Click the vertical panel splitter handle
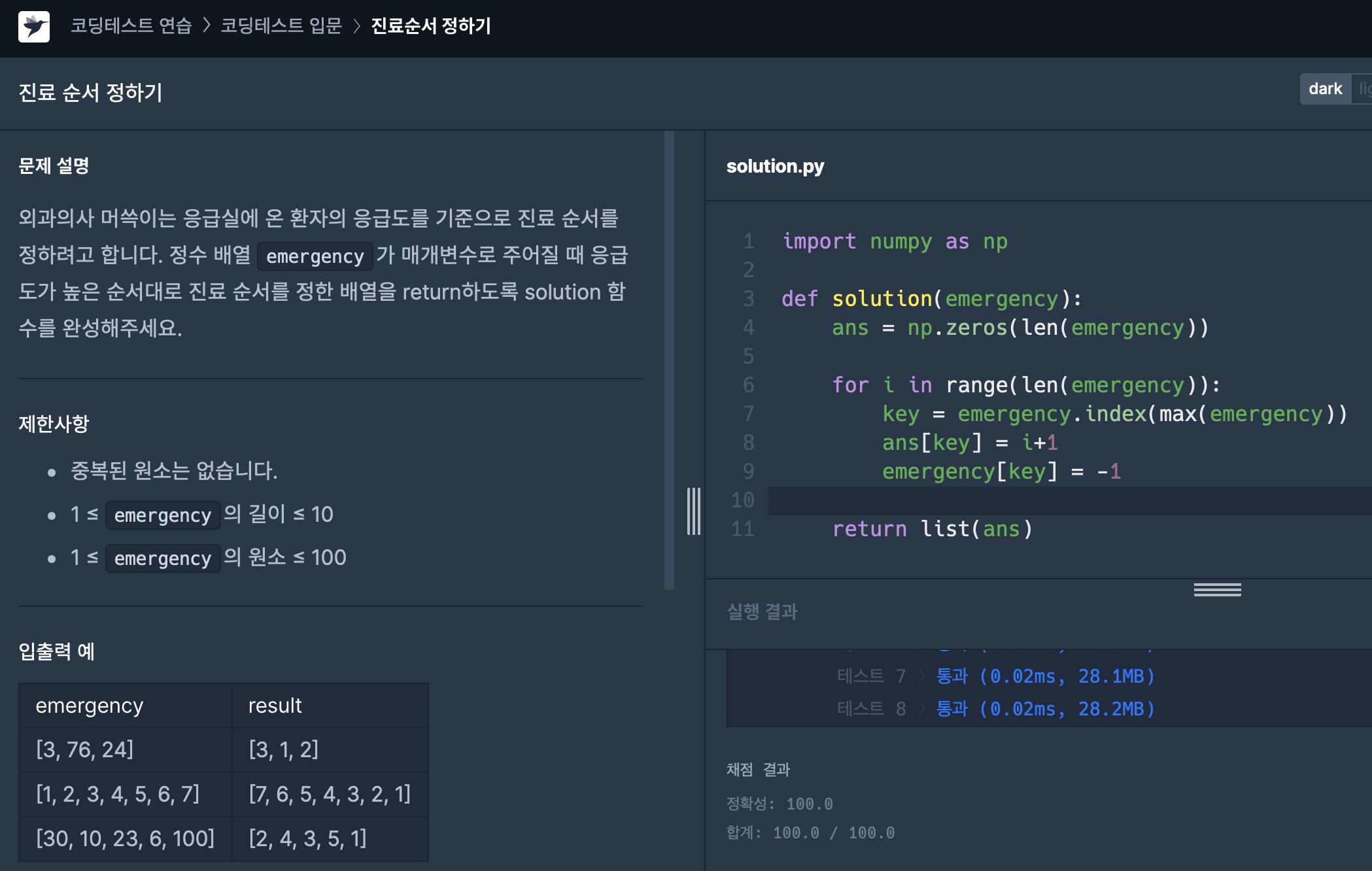The width and height of the screenshot is (1372, 871). click(x=694, y=511)
